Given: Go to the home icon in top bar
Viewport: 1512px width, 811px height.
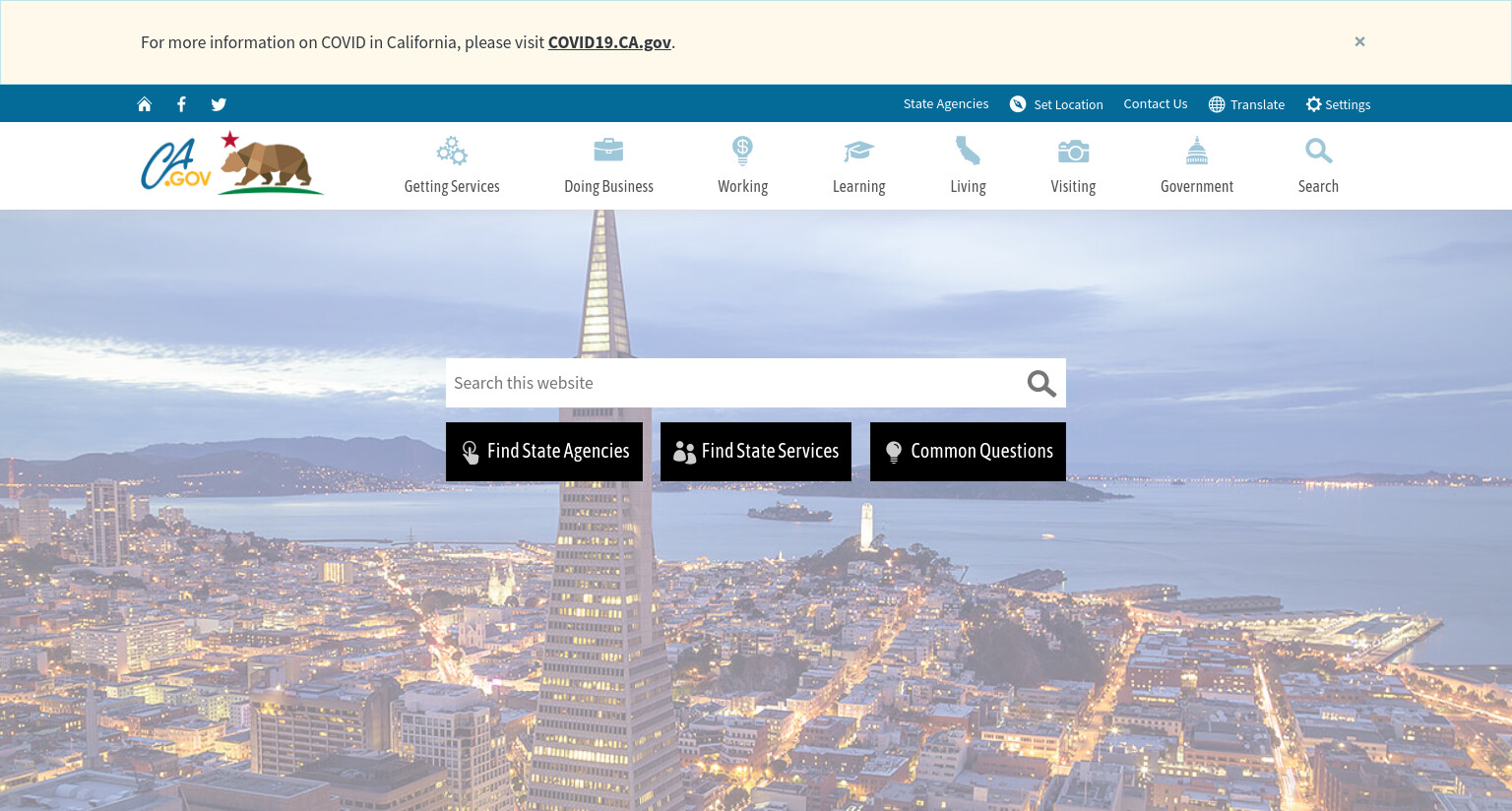Looking at the screenshot, I should click(x=145, y=104).
